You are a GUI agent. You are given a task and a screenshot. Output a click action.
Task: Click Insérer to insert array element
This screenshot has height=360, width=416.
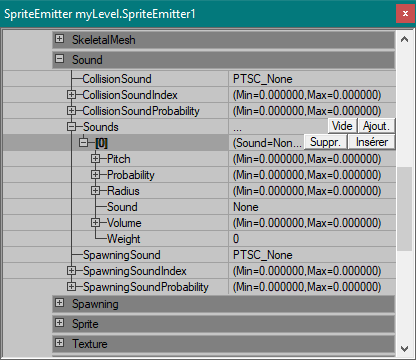coord(372,142)
